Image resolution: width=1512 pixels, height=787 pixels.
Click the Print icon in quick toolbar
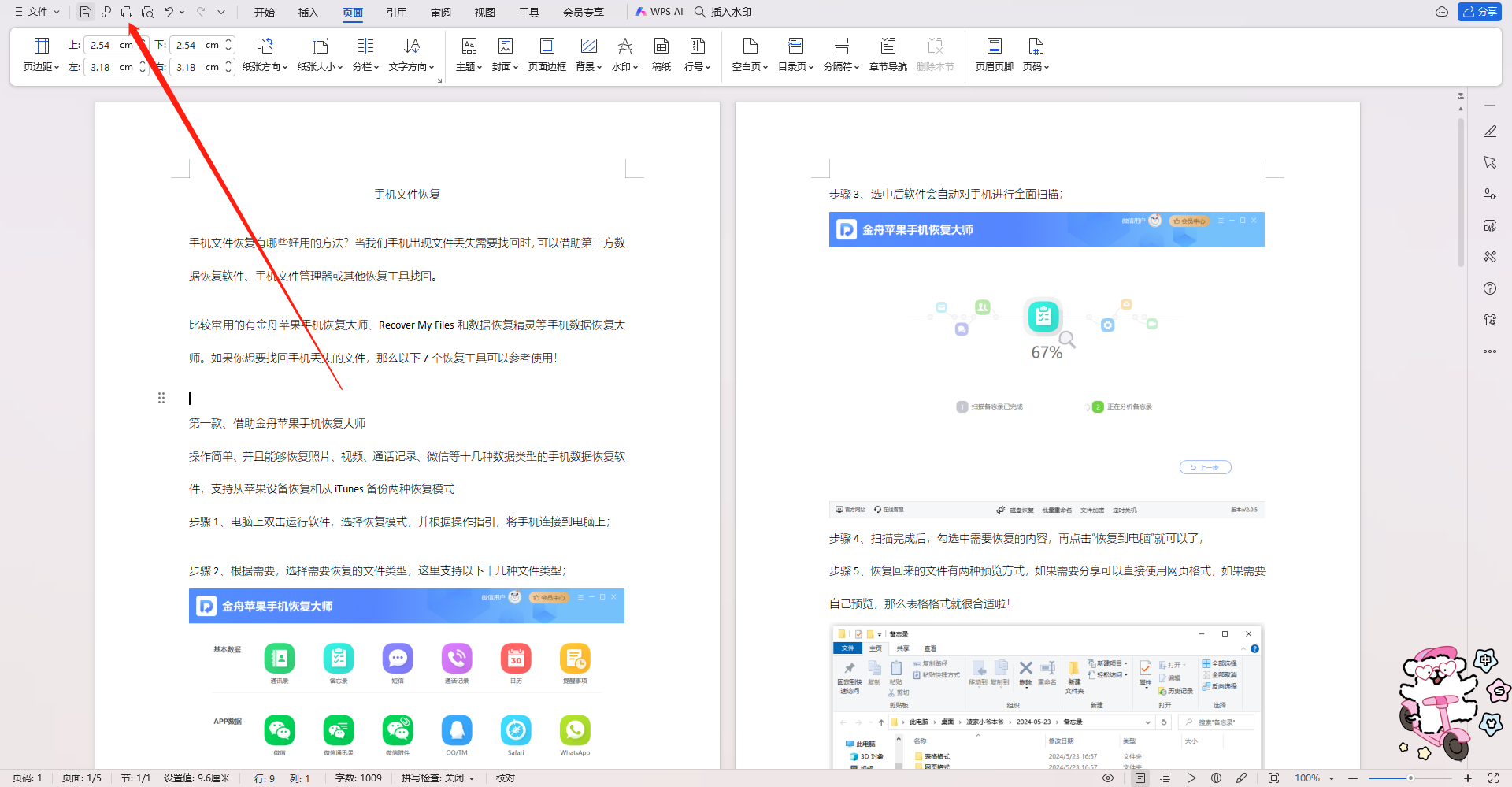coord(127,12)
